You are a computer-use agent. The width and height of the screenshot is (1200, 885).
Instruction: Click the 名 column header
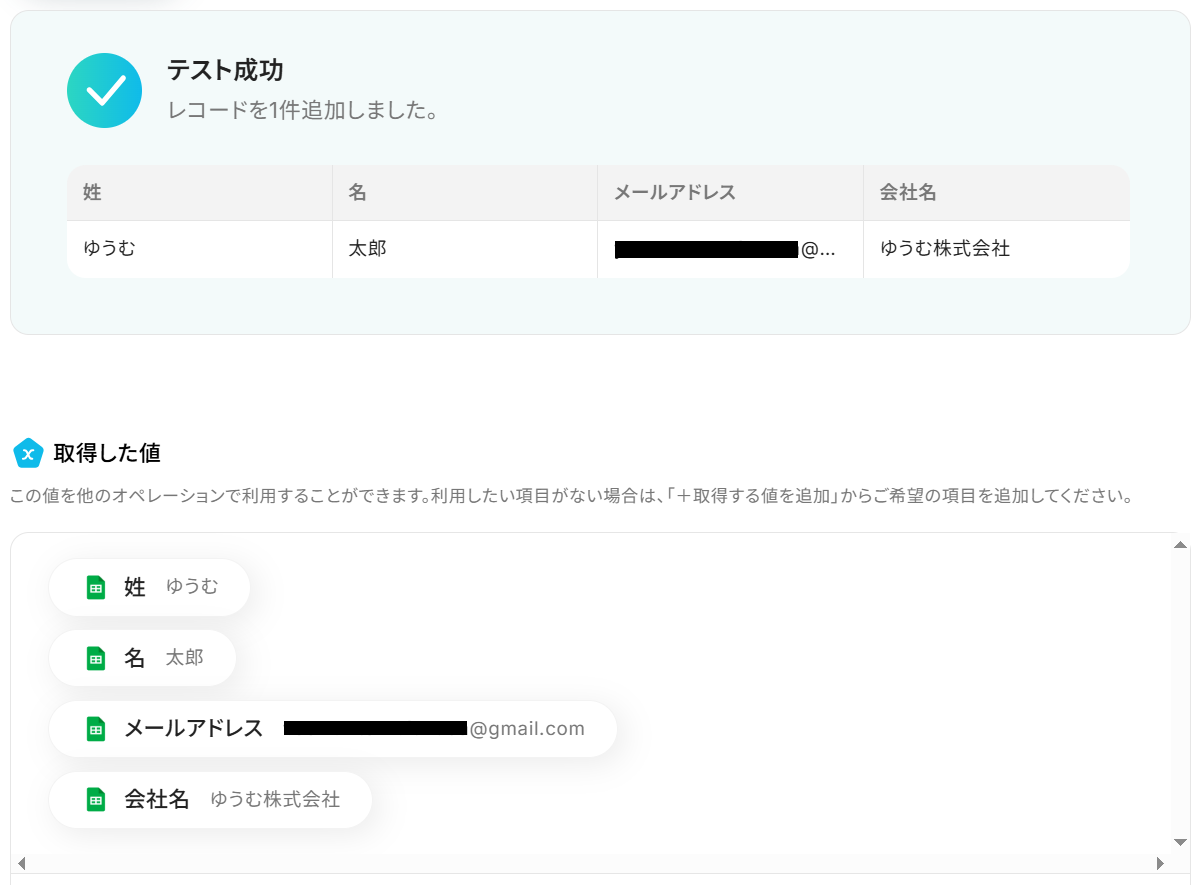465,193
